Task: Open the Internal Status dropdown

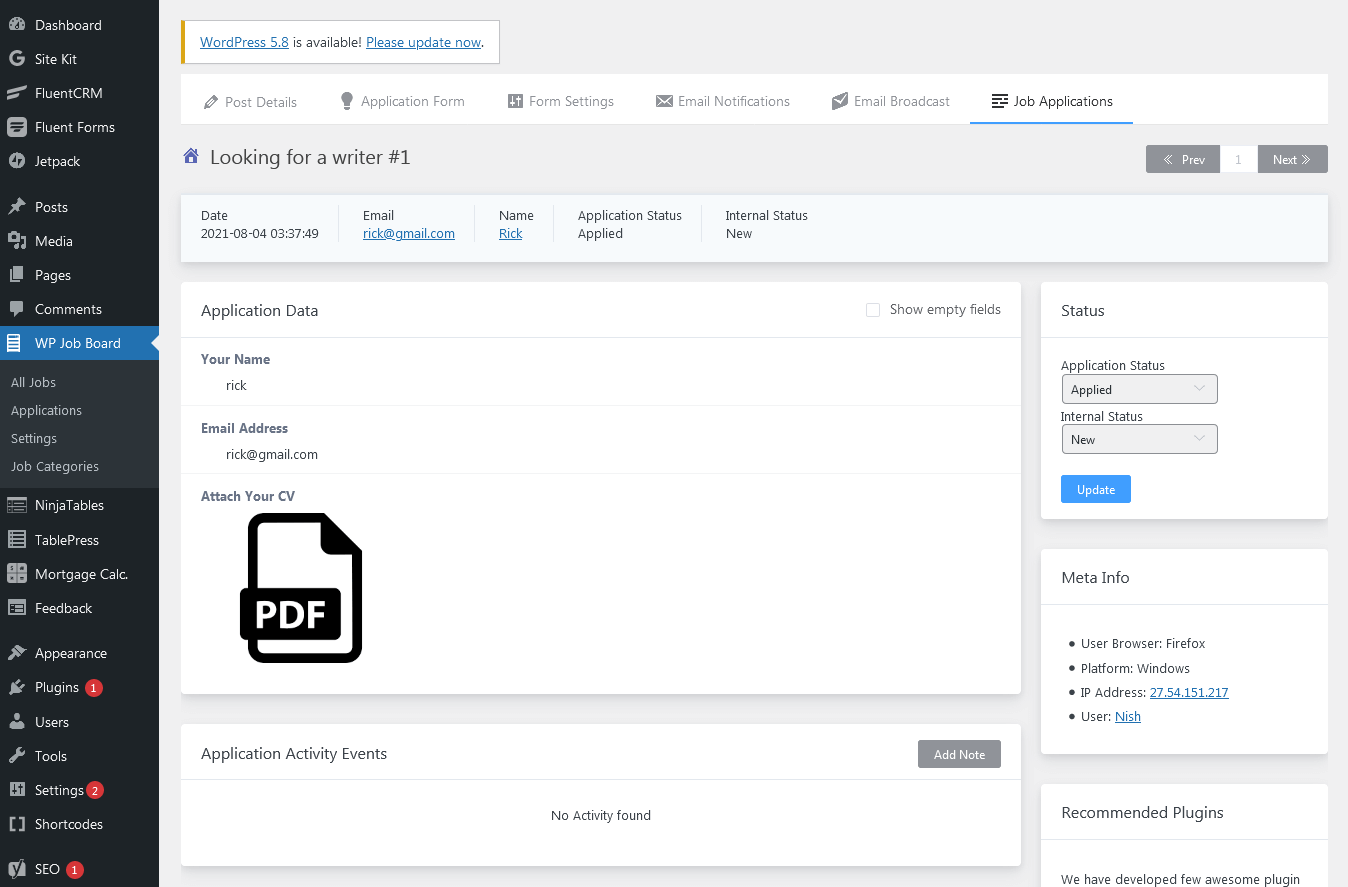Action: pos(1139,439)
